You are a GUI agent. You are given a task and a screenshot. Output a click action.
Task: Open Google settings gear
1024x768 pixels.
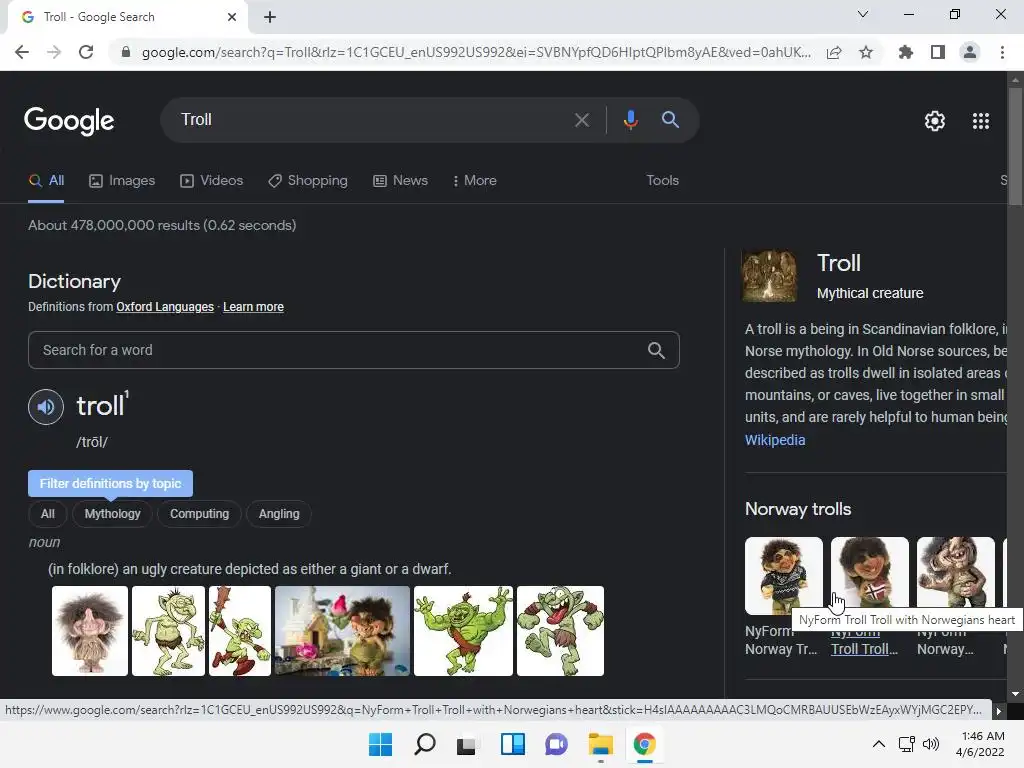tap(935, 121)
